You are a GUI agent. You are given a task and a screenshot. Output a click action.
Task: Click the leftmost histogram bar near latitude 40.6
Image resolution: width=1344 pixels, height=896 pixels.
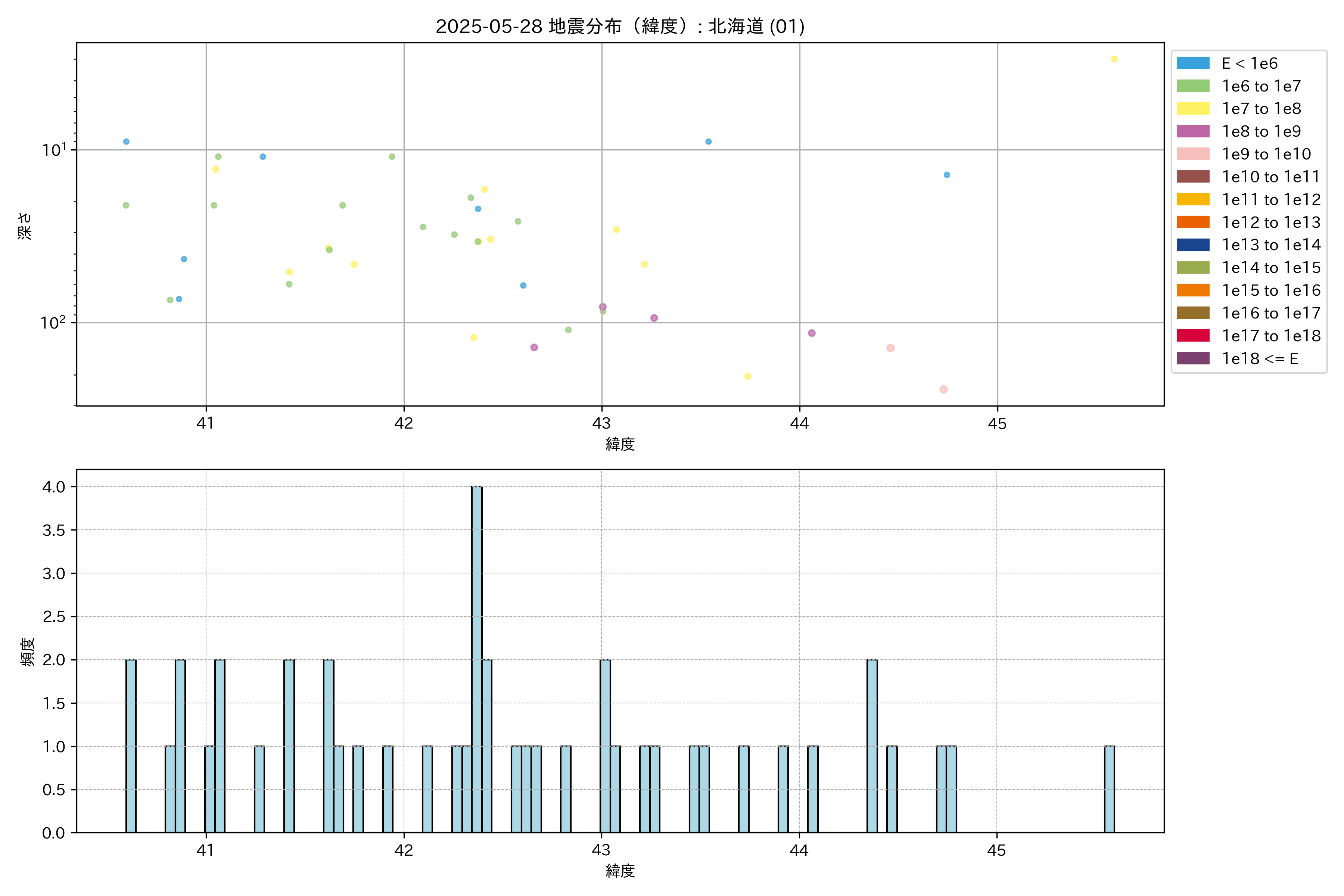point(131,746)
